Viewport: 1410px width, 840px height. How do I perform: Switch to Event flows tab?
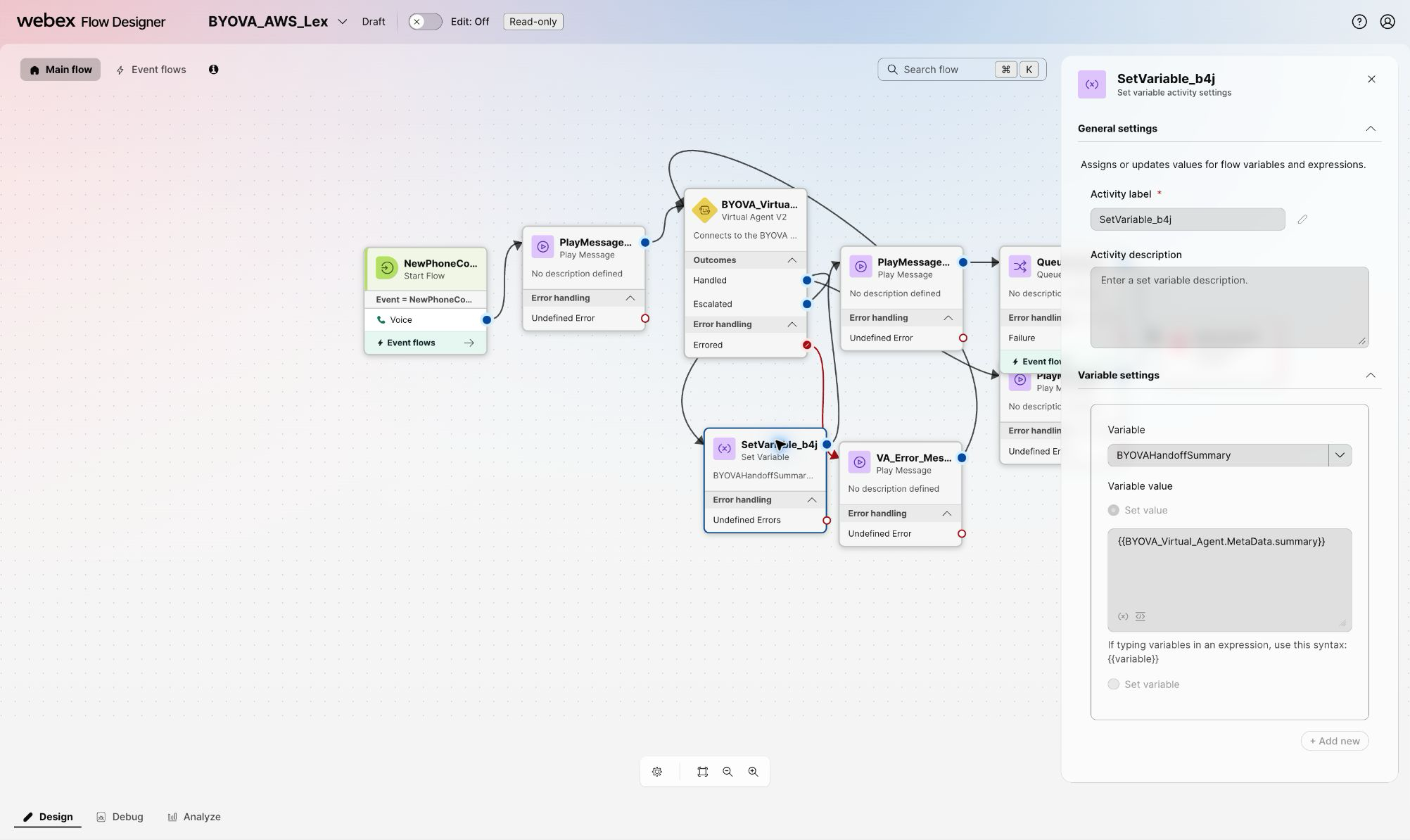click(151, 70)
